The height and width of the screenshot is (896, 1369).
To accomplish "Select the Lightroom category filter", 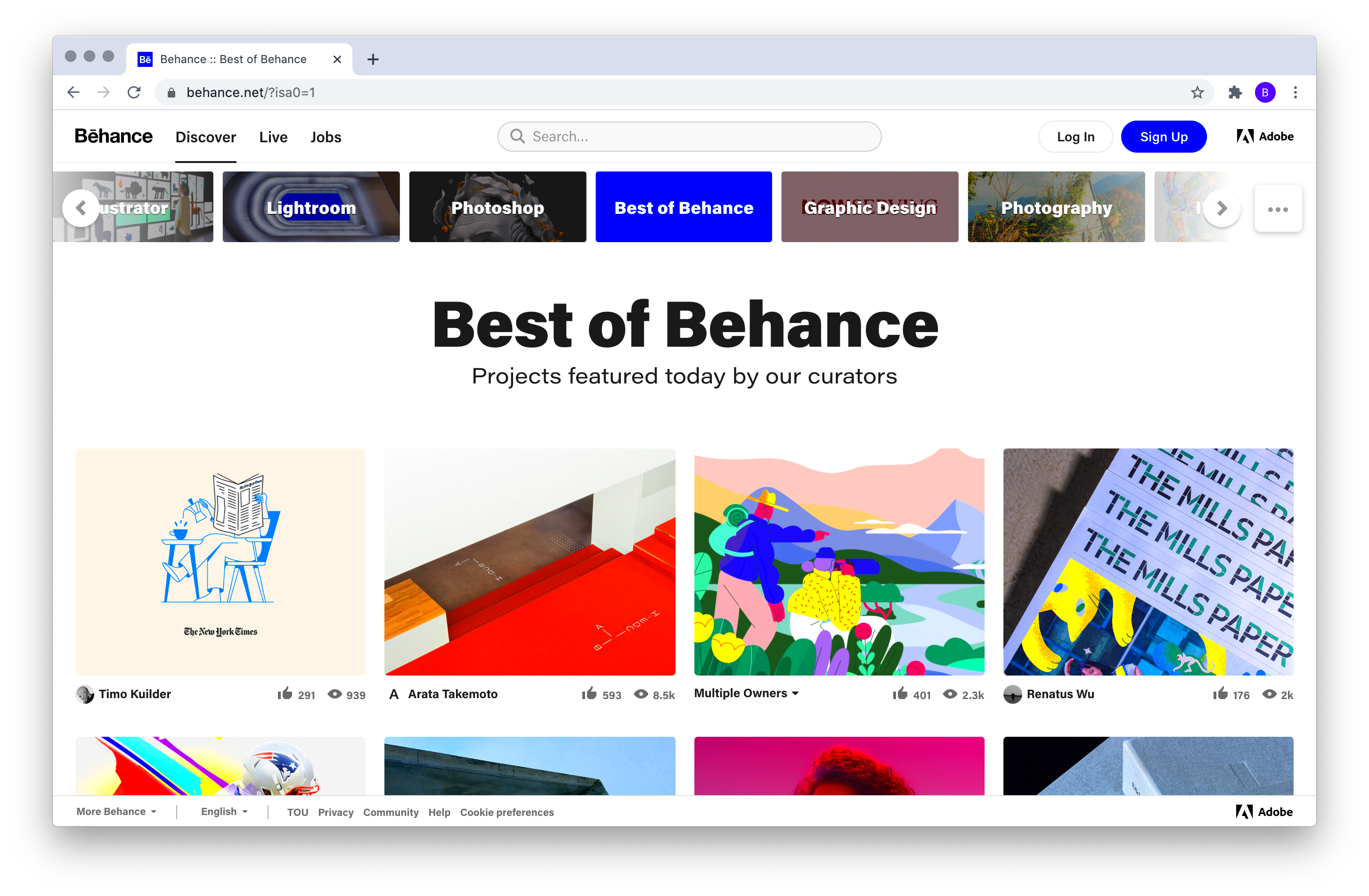I will coord(311,206).
